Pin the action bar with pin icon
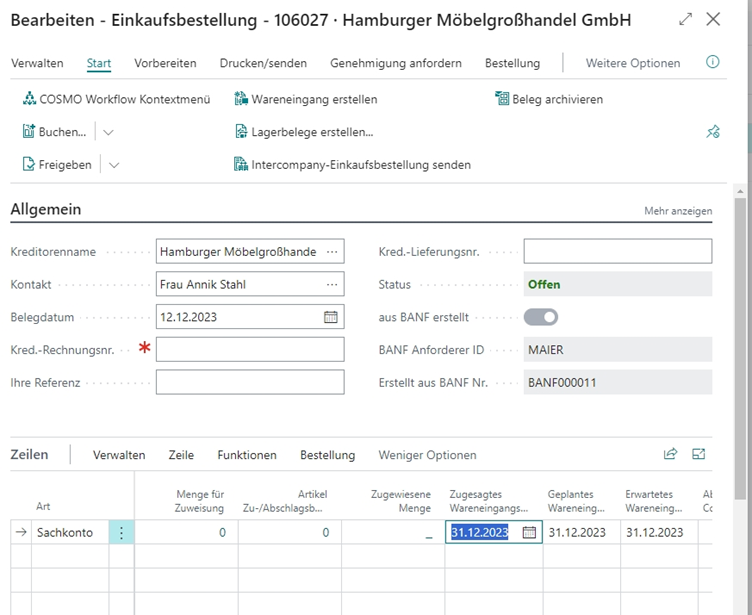Screen dimensions: 752x615 click(x=713, y=132)
